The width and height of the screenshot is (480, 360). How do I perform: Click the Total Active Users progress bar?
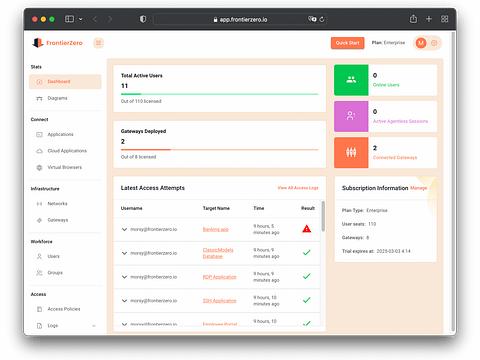coord(220,94)
